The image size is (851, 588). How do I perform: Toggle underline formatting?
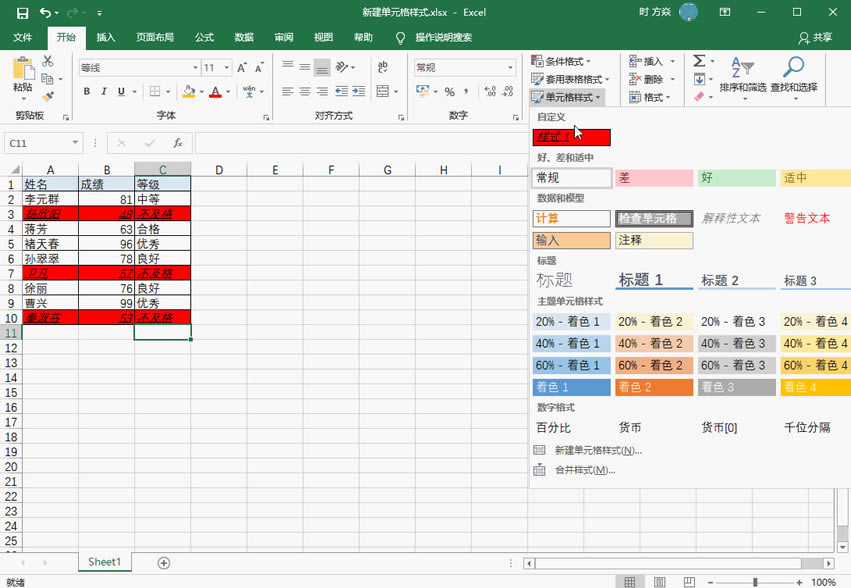point(120,91)
